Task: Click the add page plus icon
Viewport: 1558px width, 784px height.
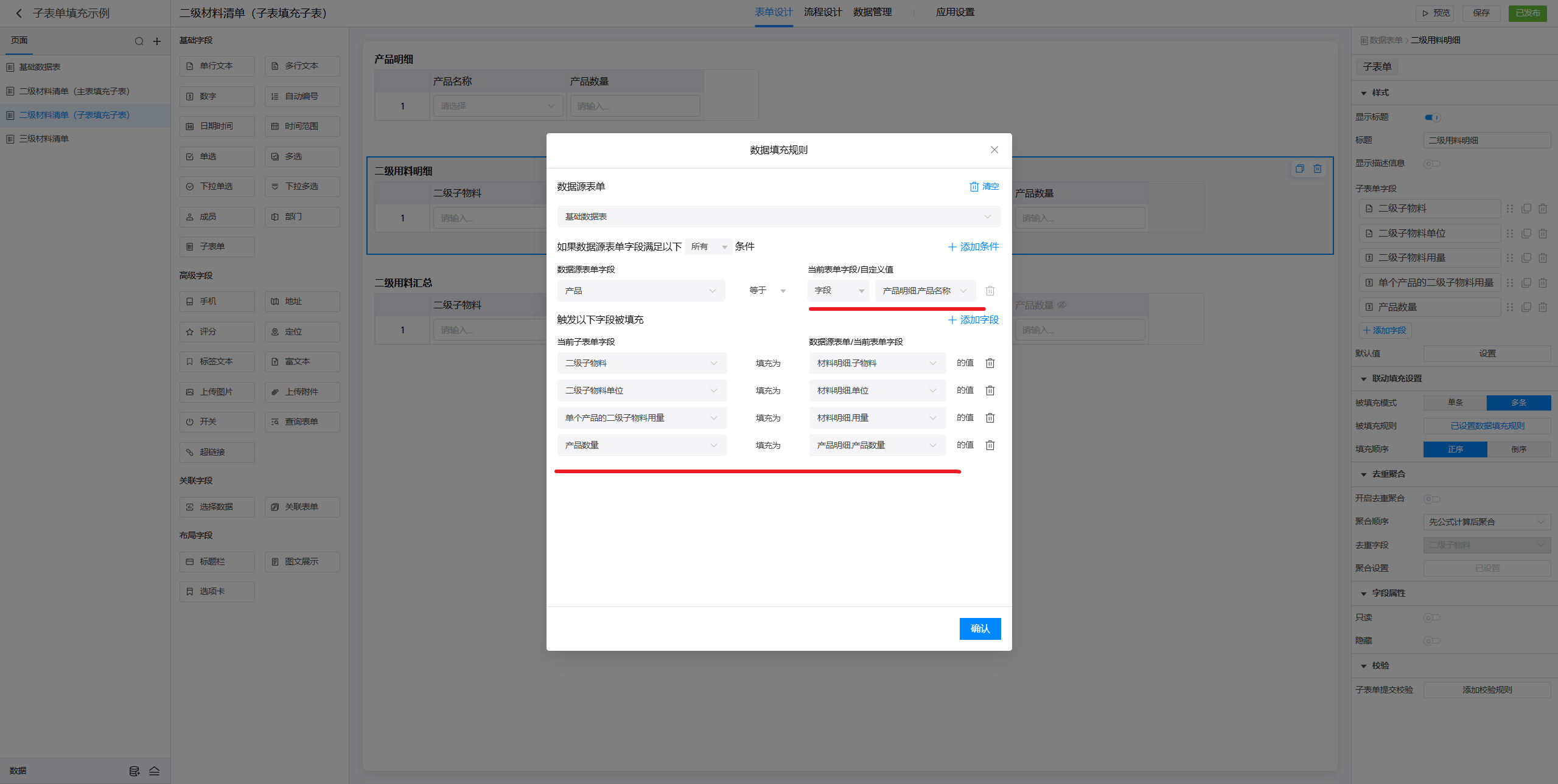Action: (x=157, y=41)
